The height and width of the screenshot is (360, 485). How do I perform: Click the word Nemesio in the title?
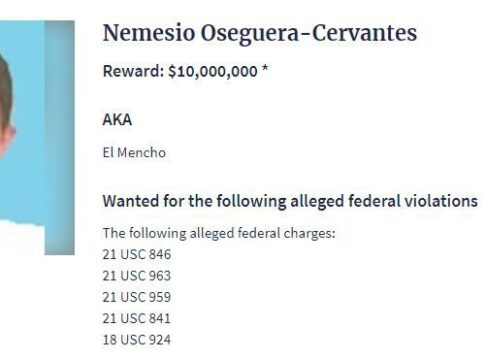(x=149, y=33)
